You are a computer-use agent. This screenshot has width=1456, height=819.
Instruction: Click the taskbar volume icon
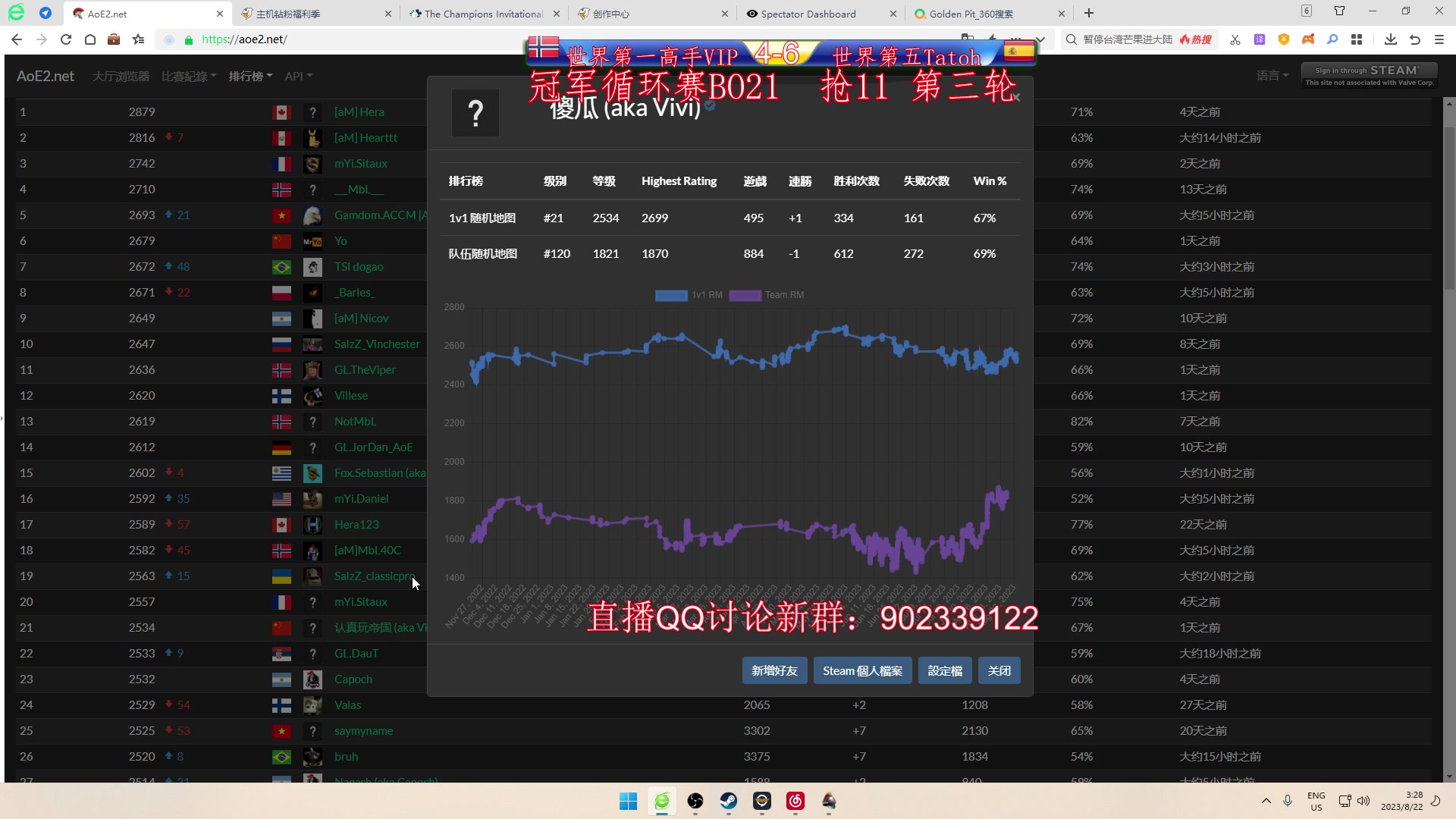point(1363,801)
